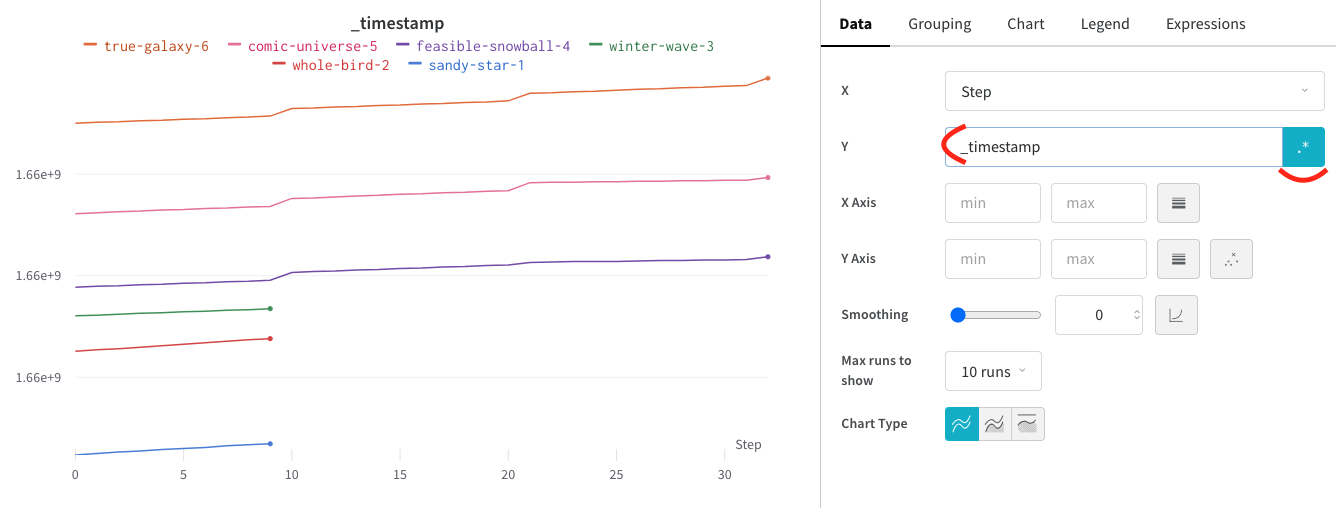
Task: Click the smoothing slider handle
Action: 958,315
